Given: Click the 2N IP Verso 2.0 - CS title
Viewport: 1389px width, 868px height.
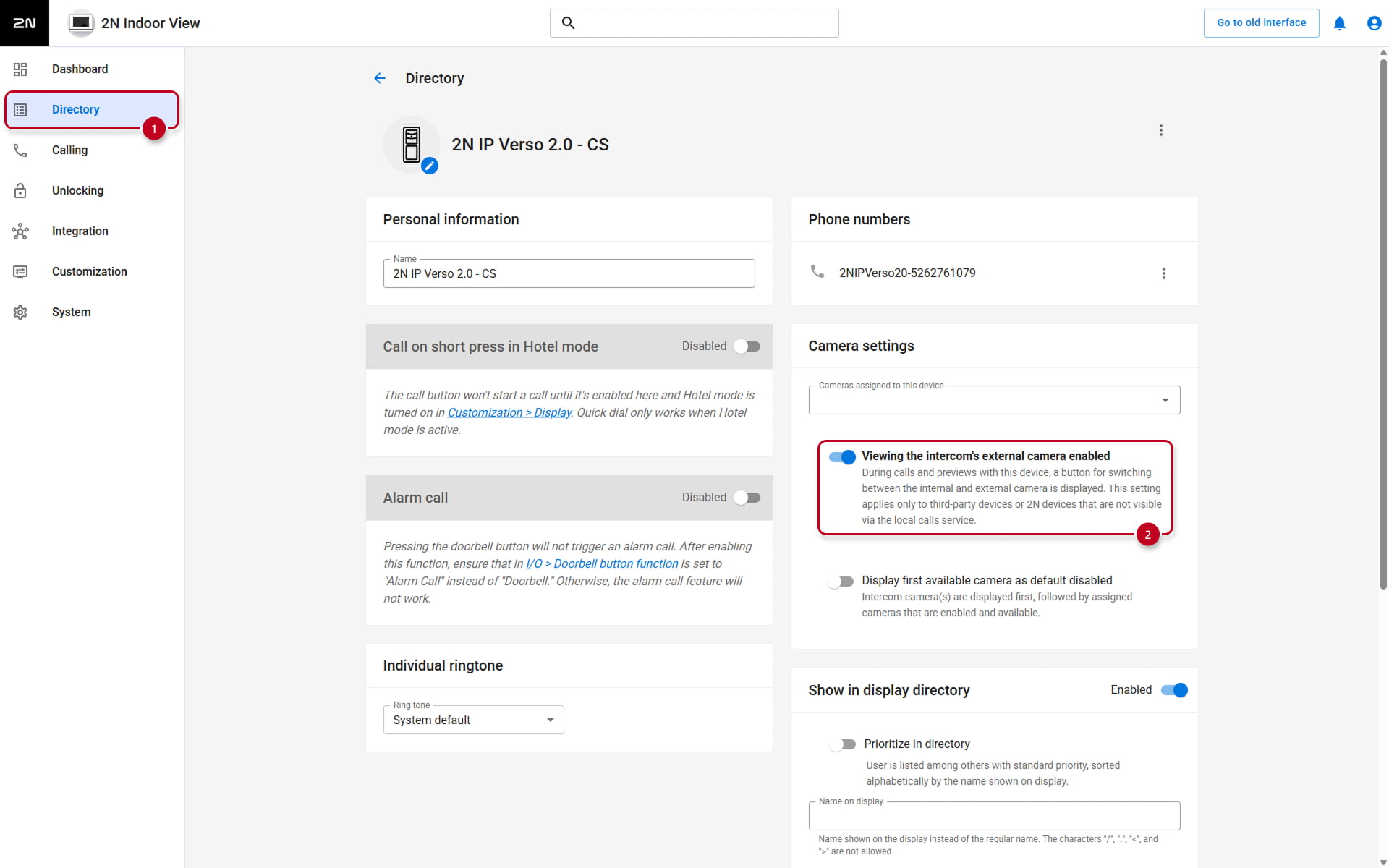Looking at the screenshot, I should coord(530,145).
